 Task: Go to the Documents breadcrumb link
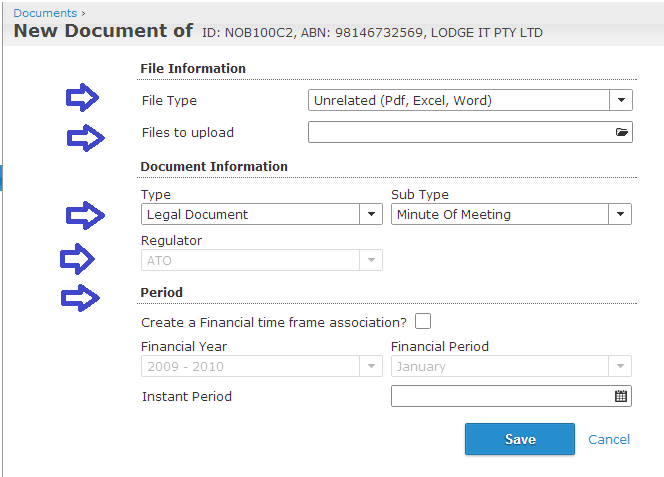pyautogui.click(x=45, y=13)
